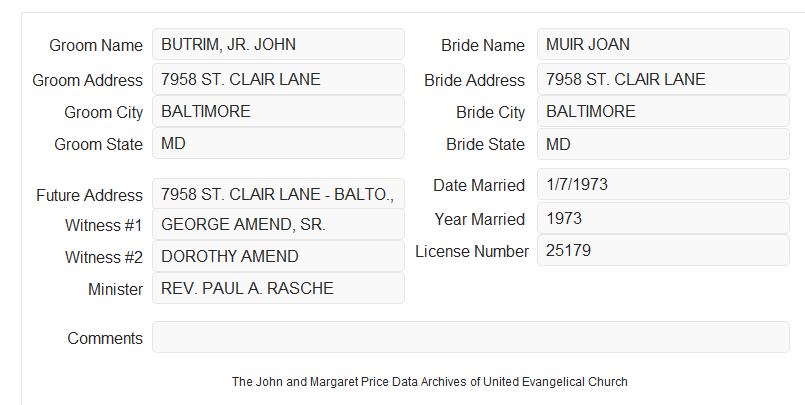Select the Date Married field
The height and width of the screenshot is (405, 805).
pyautogui.click(x=663, y=184)
